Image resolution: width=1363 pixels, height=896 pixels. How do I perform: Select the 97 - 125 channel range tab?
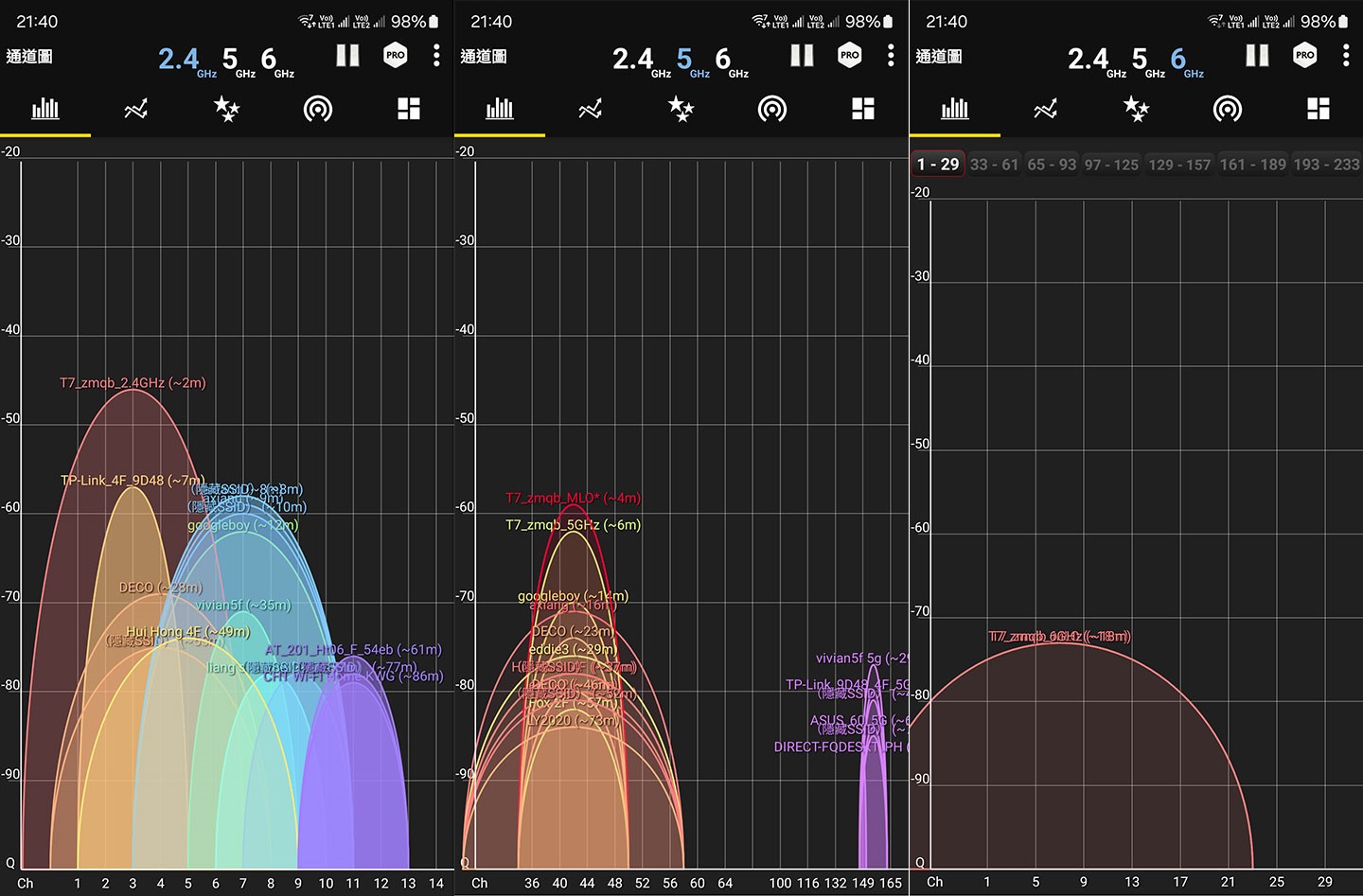[1111, 165]
